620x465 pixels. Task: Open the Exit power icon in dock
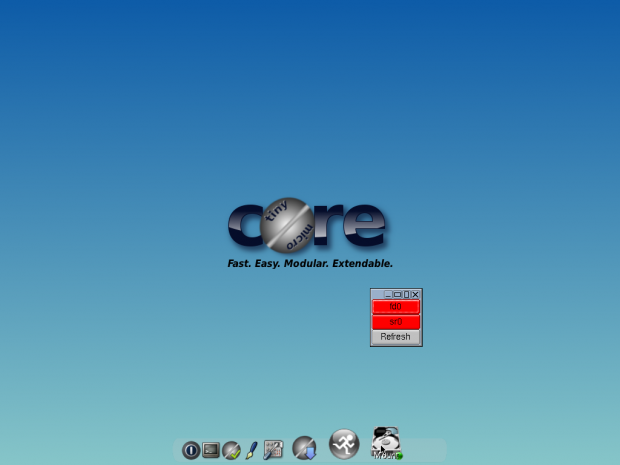coord(191,450)
